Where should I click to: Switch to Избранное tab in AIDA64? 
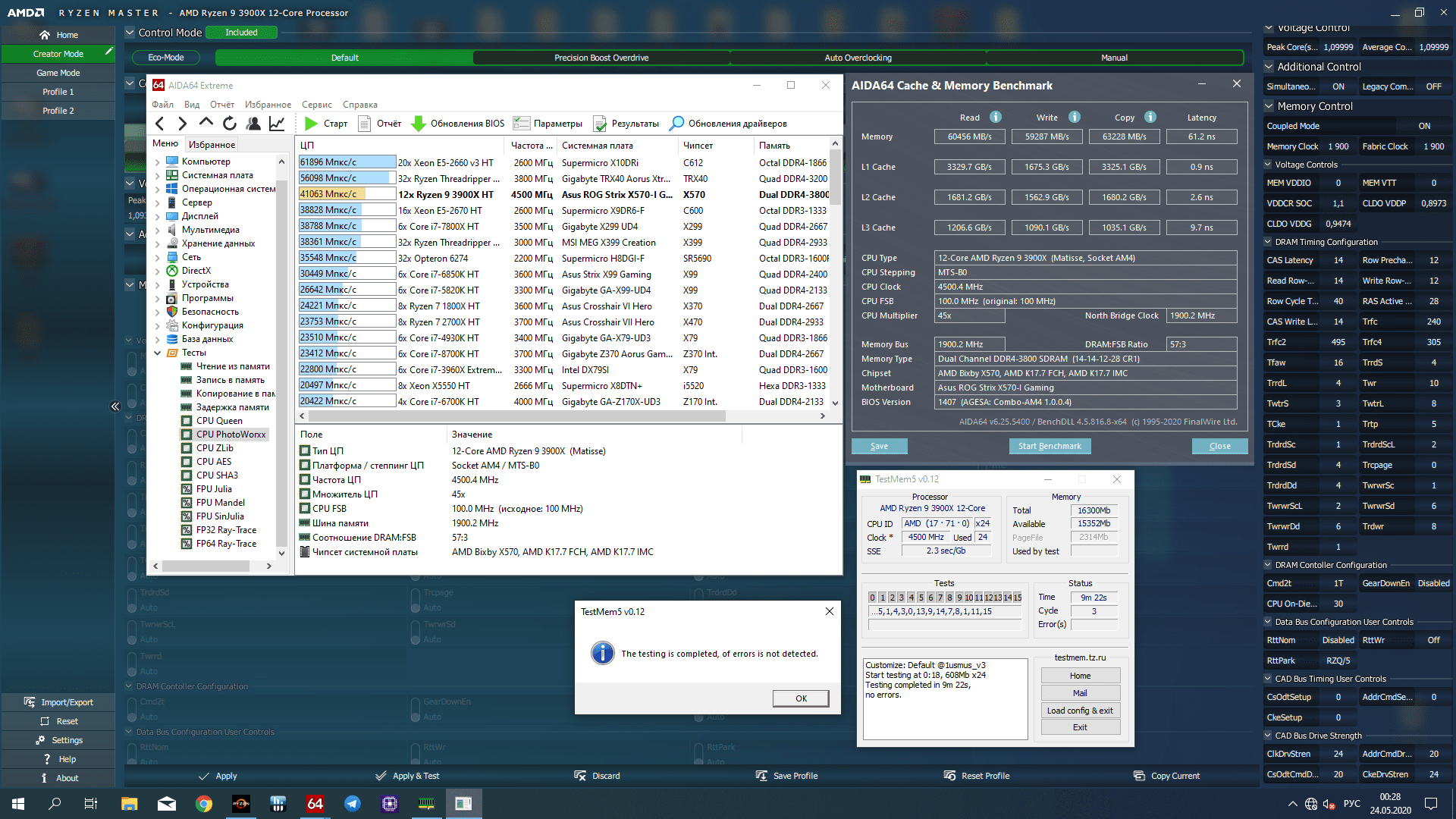[x=212, y=144]
